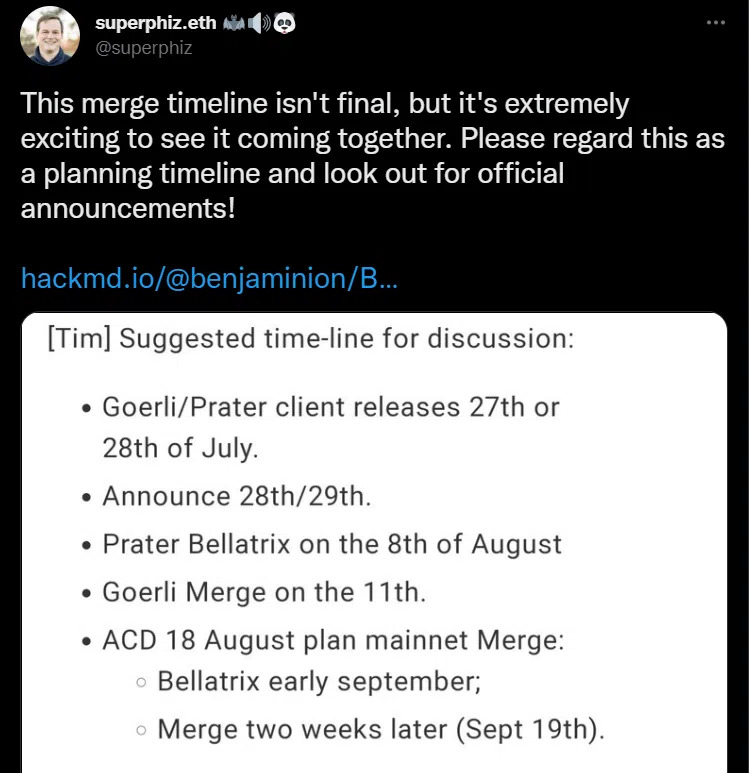
Task: Click the bat emoji beside superphiz.eth
Action: [235, 23]
